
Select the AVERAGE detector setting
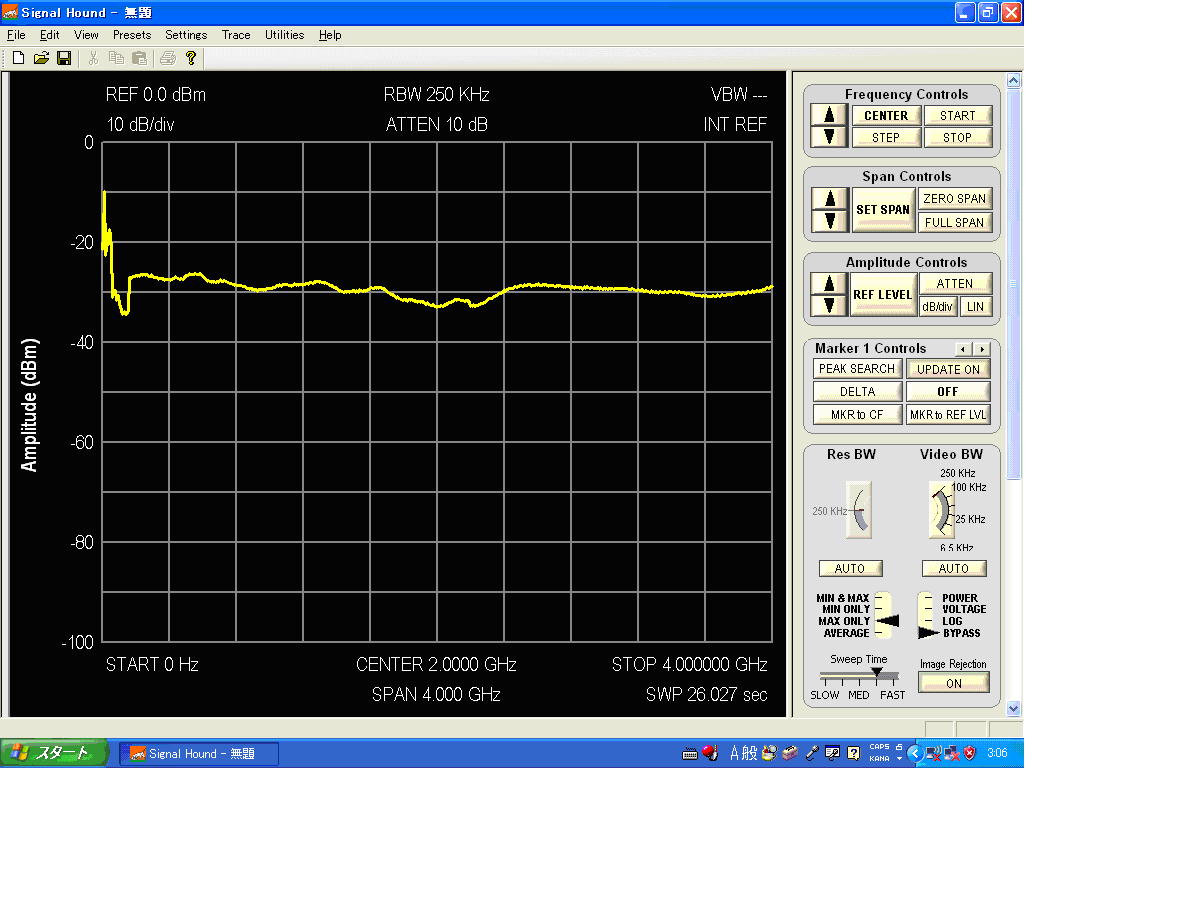click(846, 633)
